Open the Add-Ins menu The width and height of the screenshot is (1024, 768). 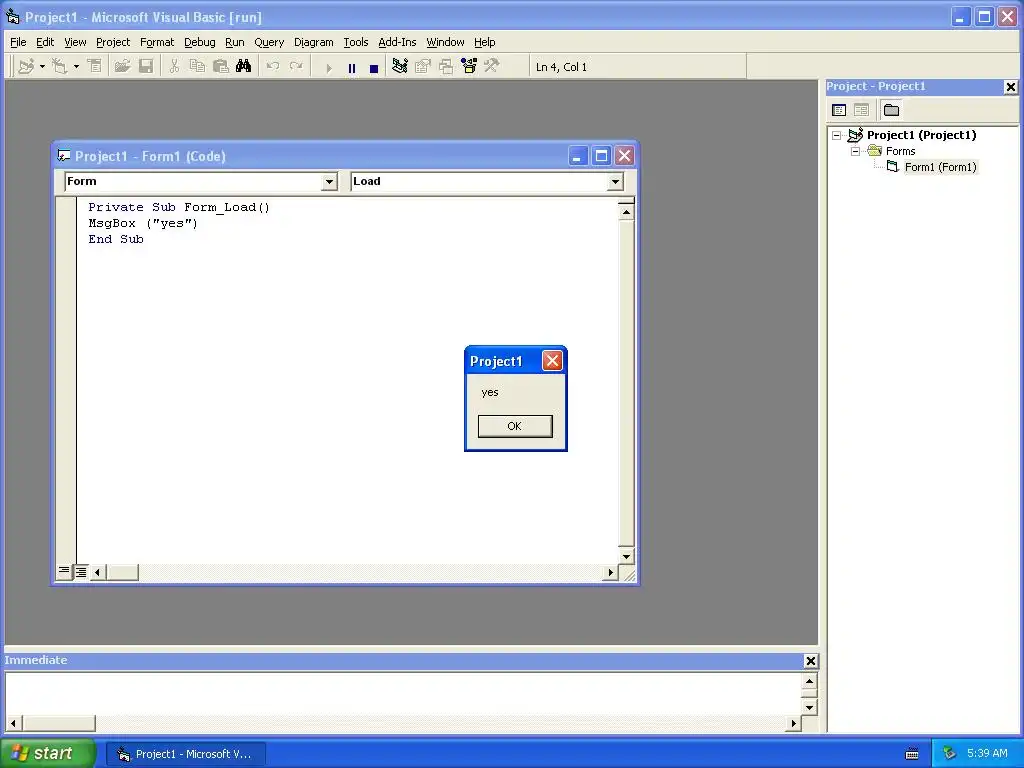click(397, 42)
